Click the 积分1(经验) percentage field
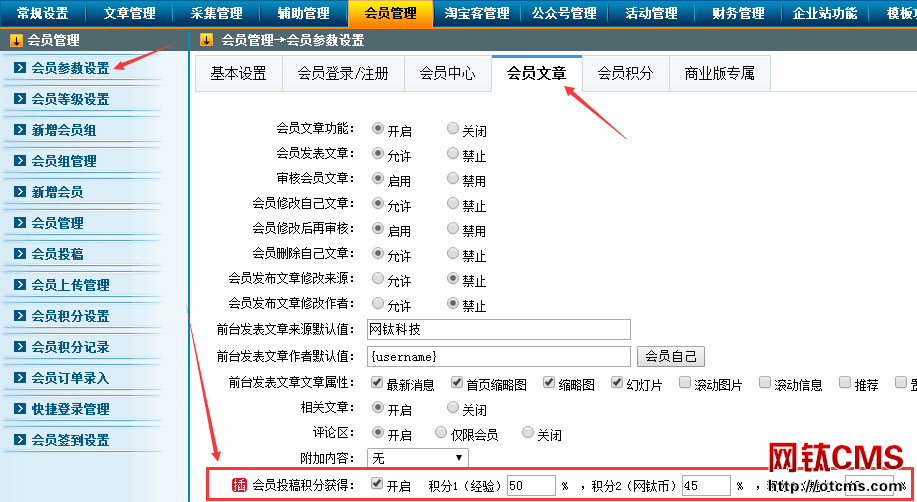 coord(530,485)
